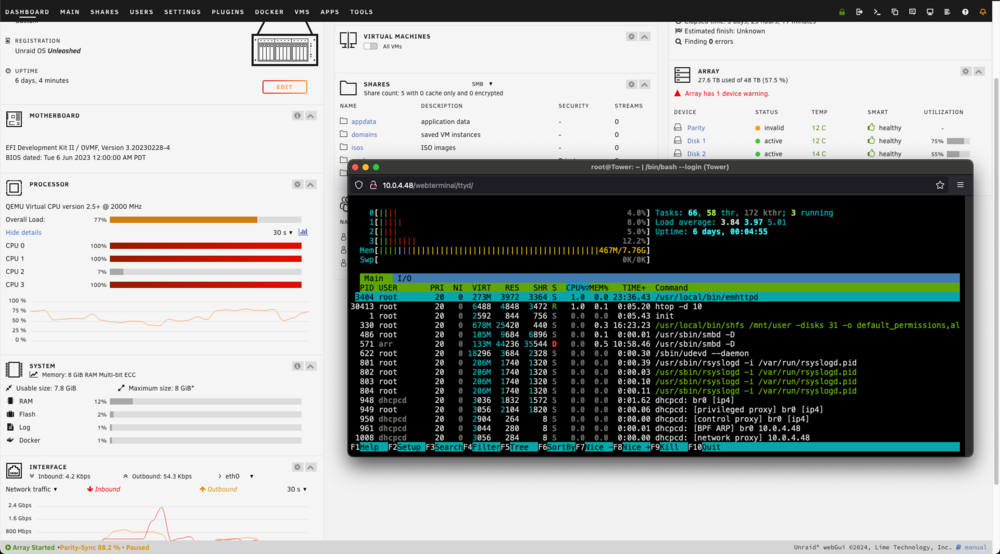Click the Parity device disk icon

tap(678, 128)
